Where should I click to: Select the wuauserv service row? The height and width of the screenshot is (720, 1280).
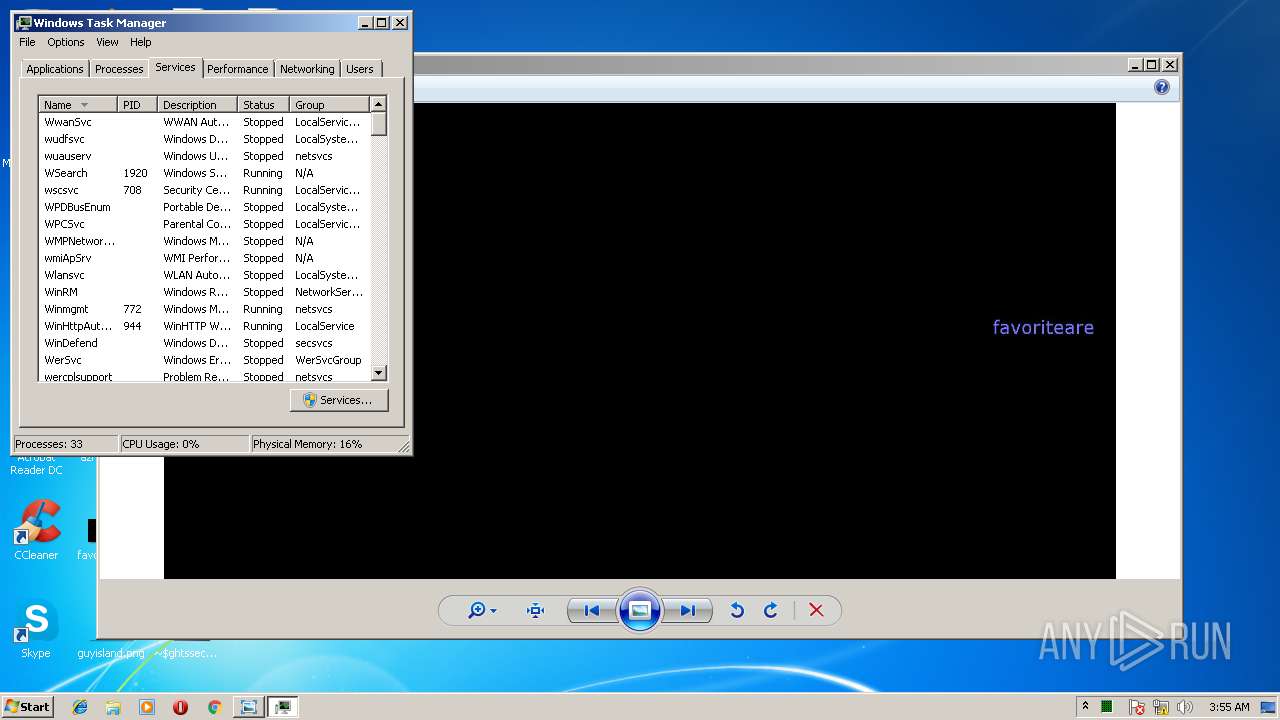(204, 156)
